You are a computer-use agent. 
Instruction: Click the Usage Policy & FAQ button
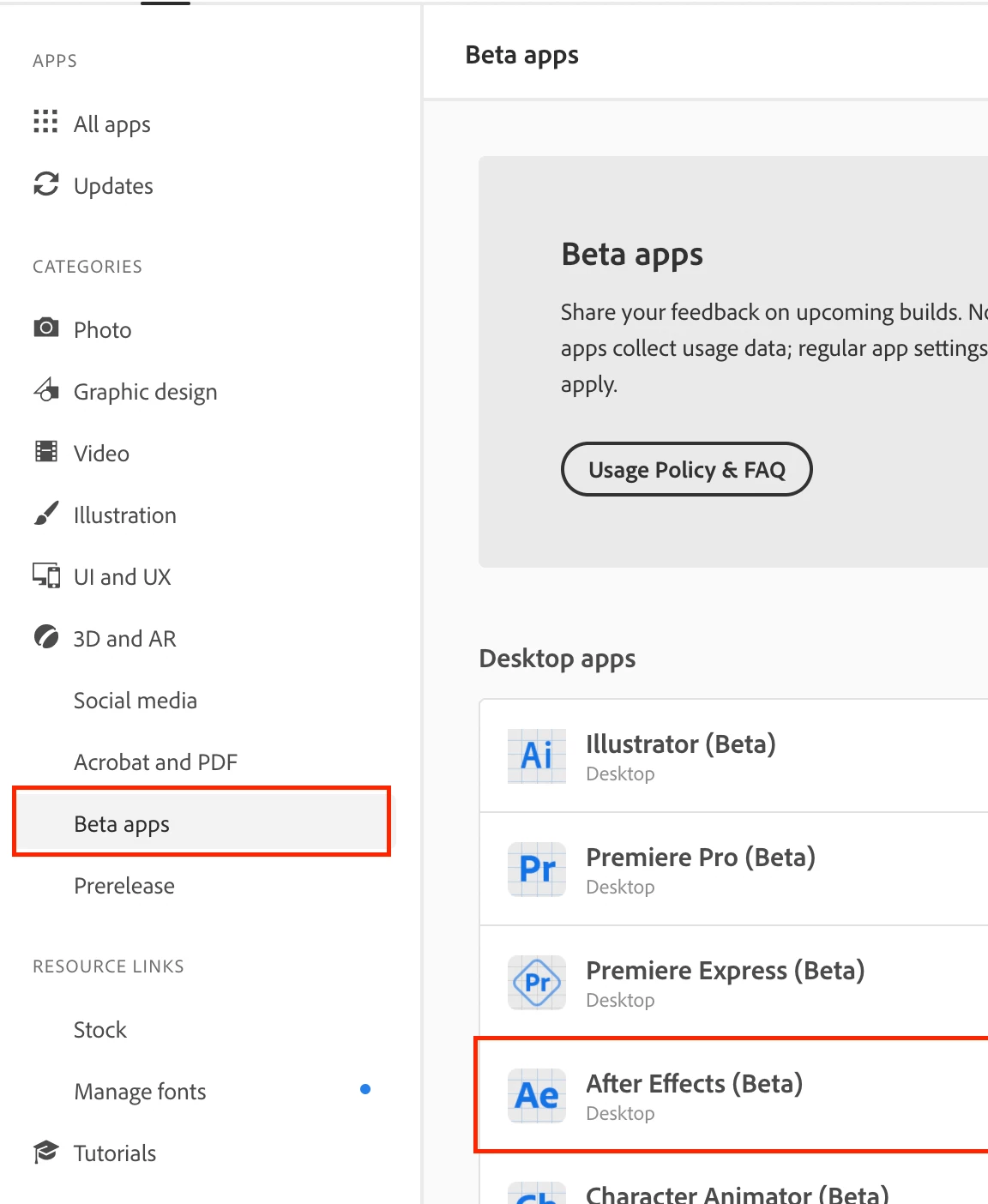pos(687,469)
